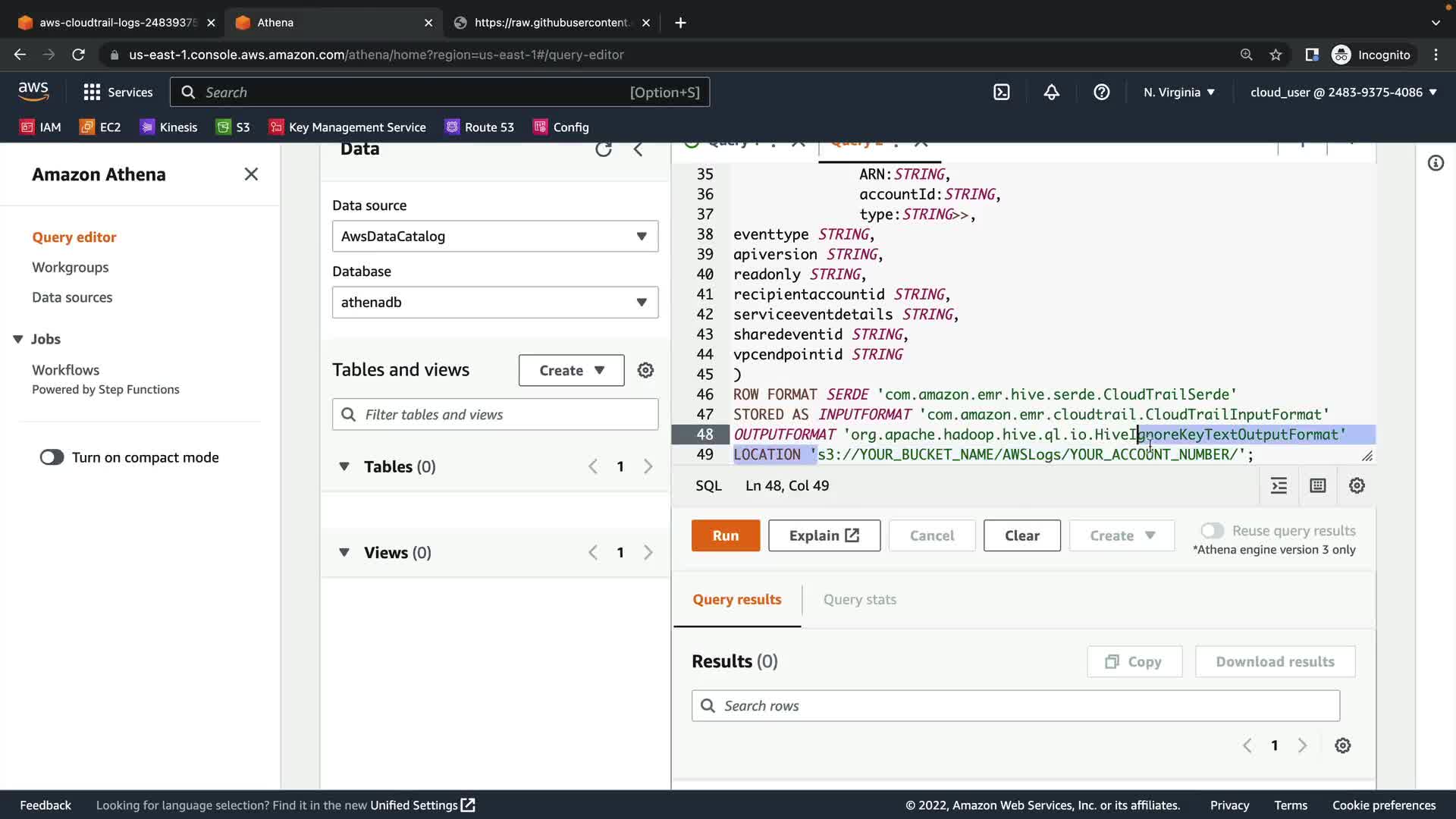This screenshot has width=1456, height=819.
Task: Open the Data source AwsDataCatalog dropdown
Action: [x=494, y=237]
